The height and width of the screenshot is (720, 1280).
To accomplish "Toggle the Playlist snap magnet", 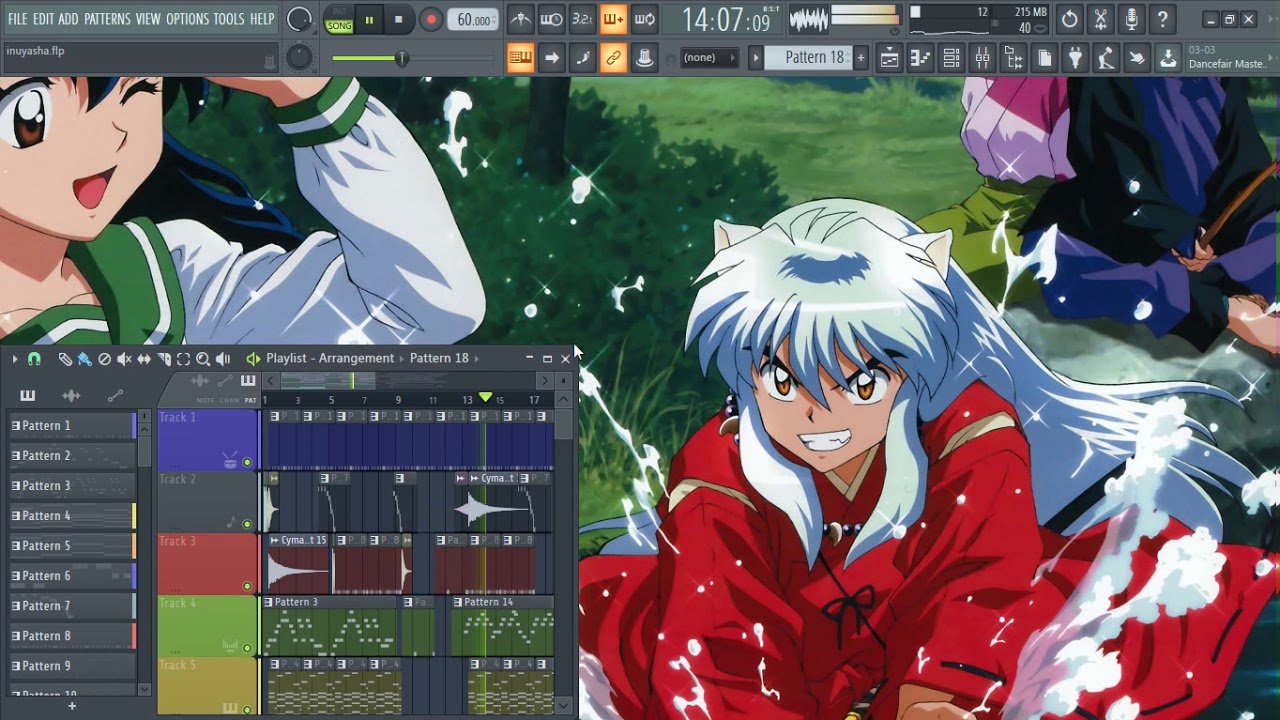I will [x=34, y=359].
